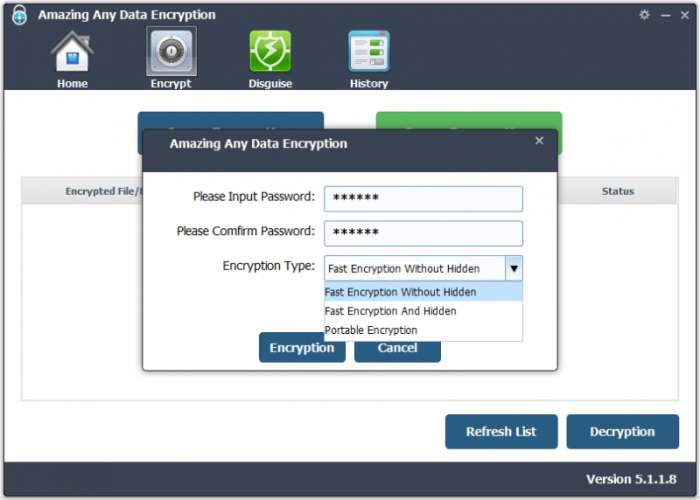Open the History list icon
Image resolution: width=700 pixels, height=500 pixels.
point(369,52)
